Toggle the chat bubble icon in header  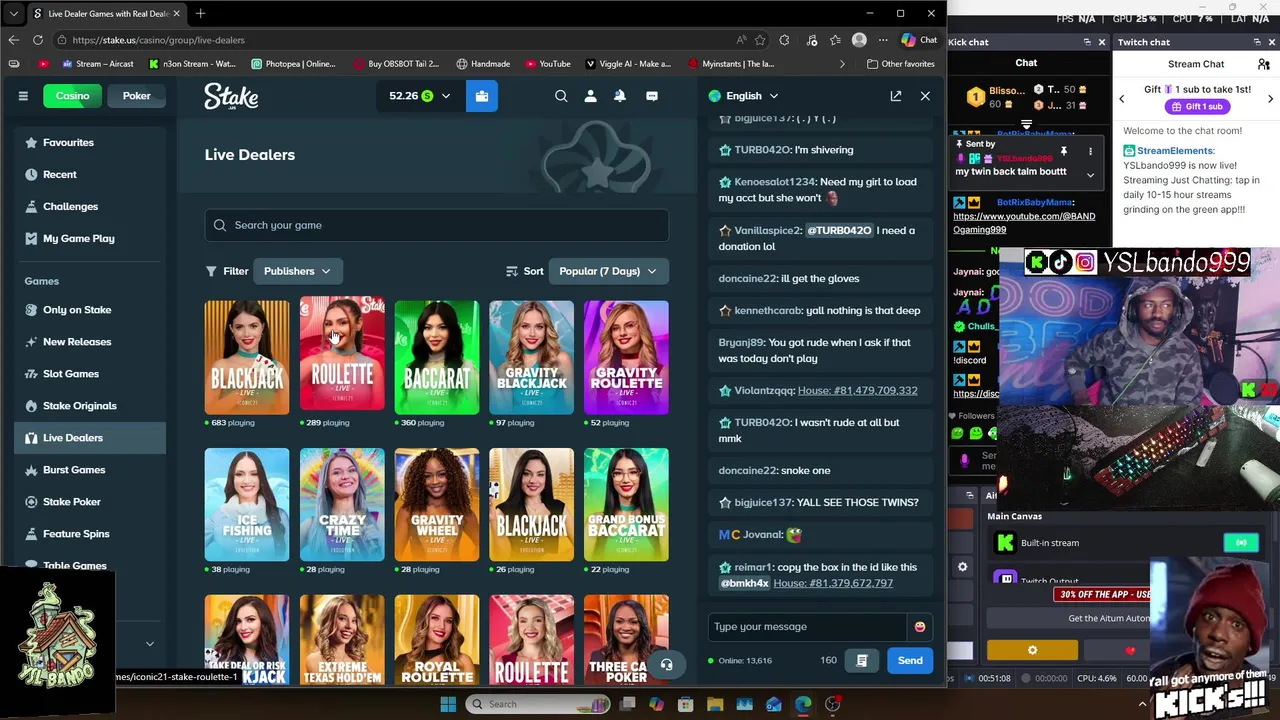(x=652, y=96)
